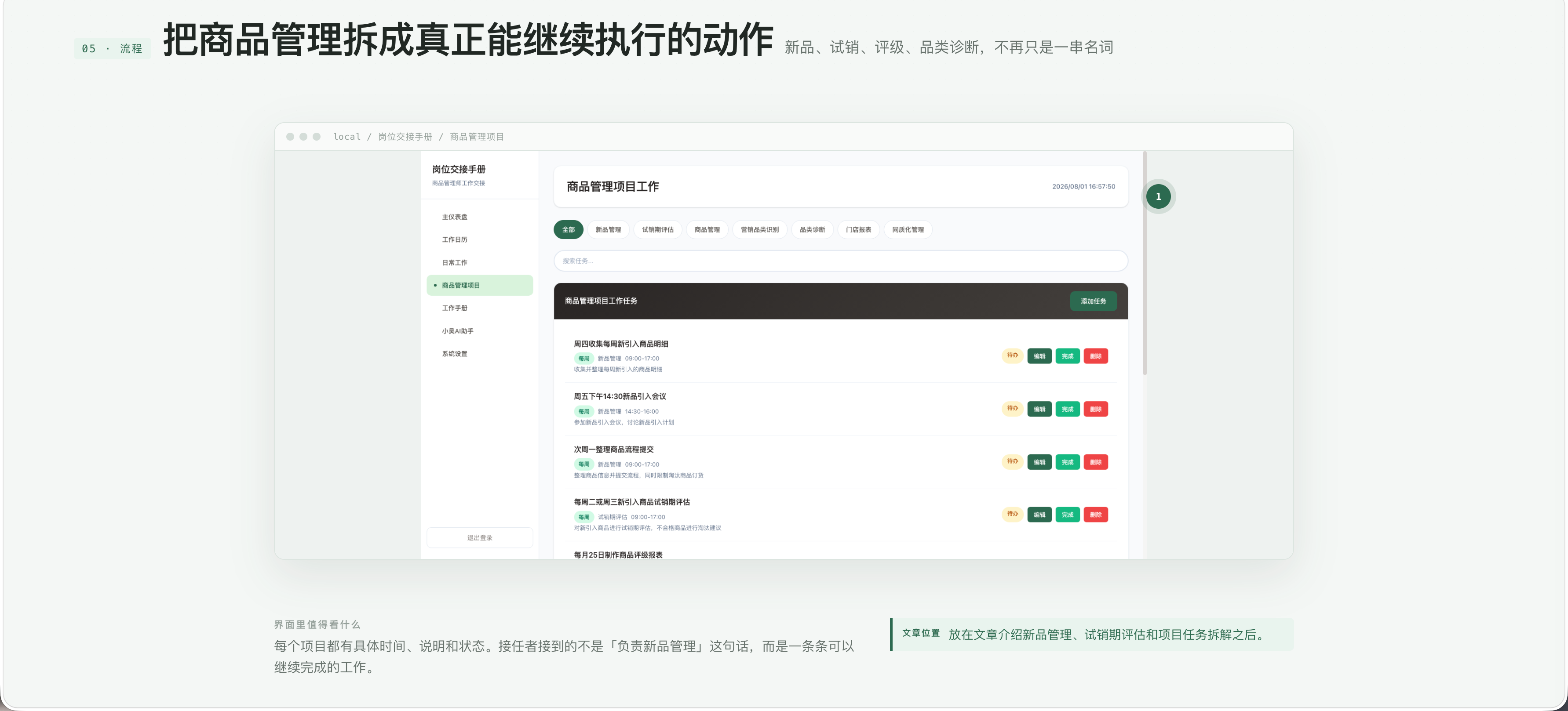Edit the 周四收集每周新引入商品明细 task
Image resolution: width=1568 pixels, height=711 pixels.
coord(1039,356)
